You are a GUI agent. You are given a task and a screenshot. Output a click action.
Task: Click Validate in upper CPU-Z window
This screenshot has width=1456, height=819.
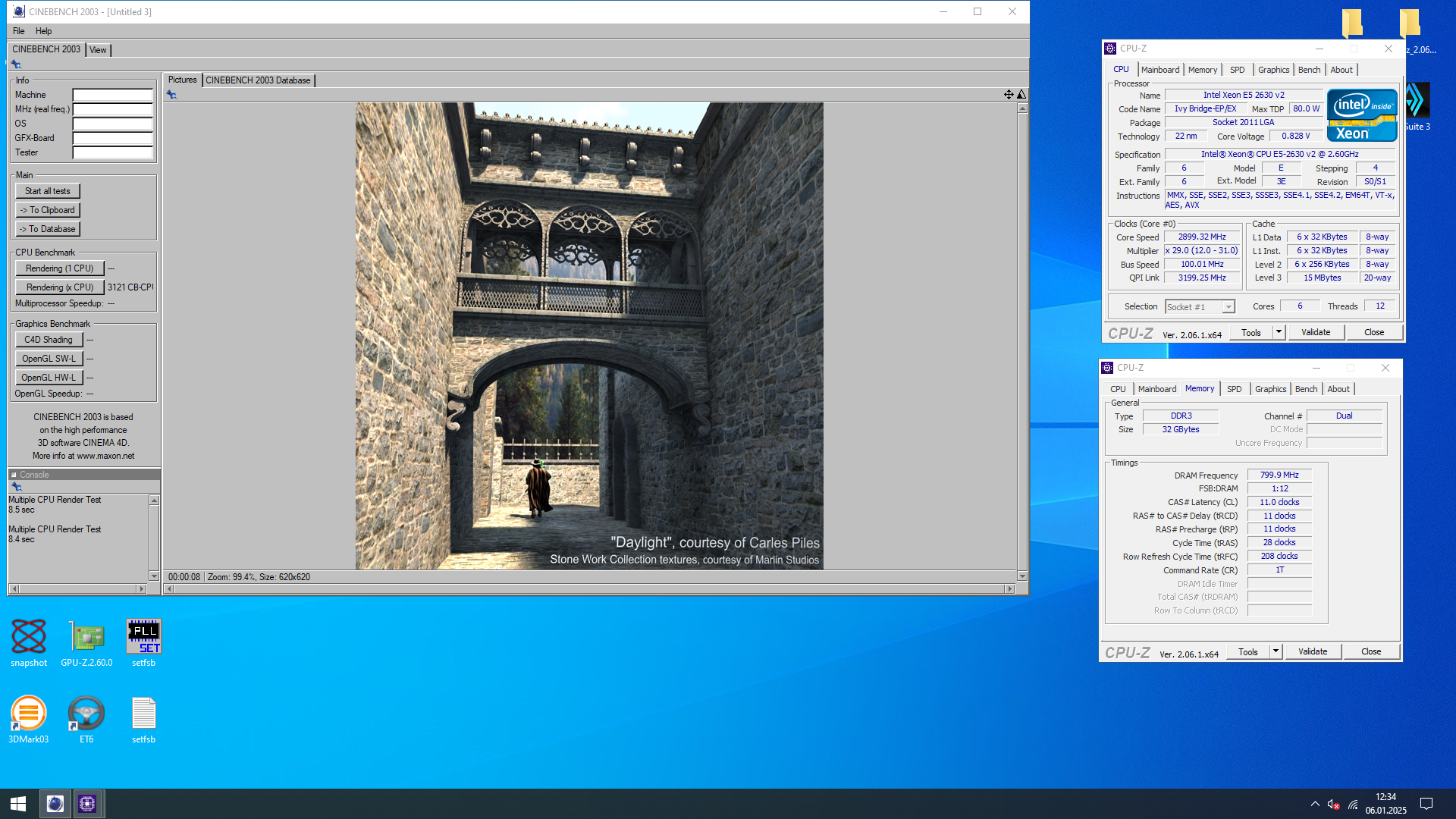[1315, 332]
